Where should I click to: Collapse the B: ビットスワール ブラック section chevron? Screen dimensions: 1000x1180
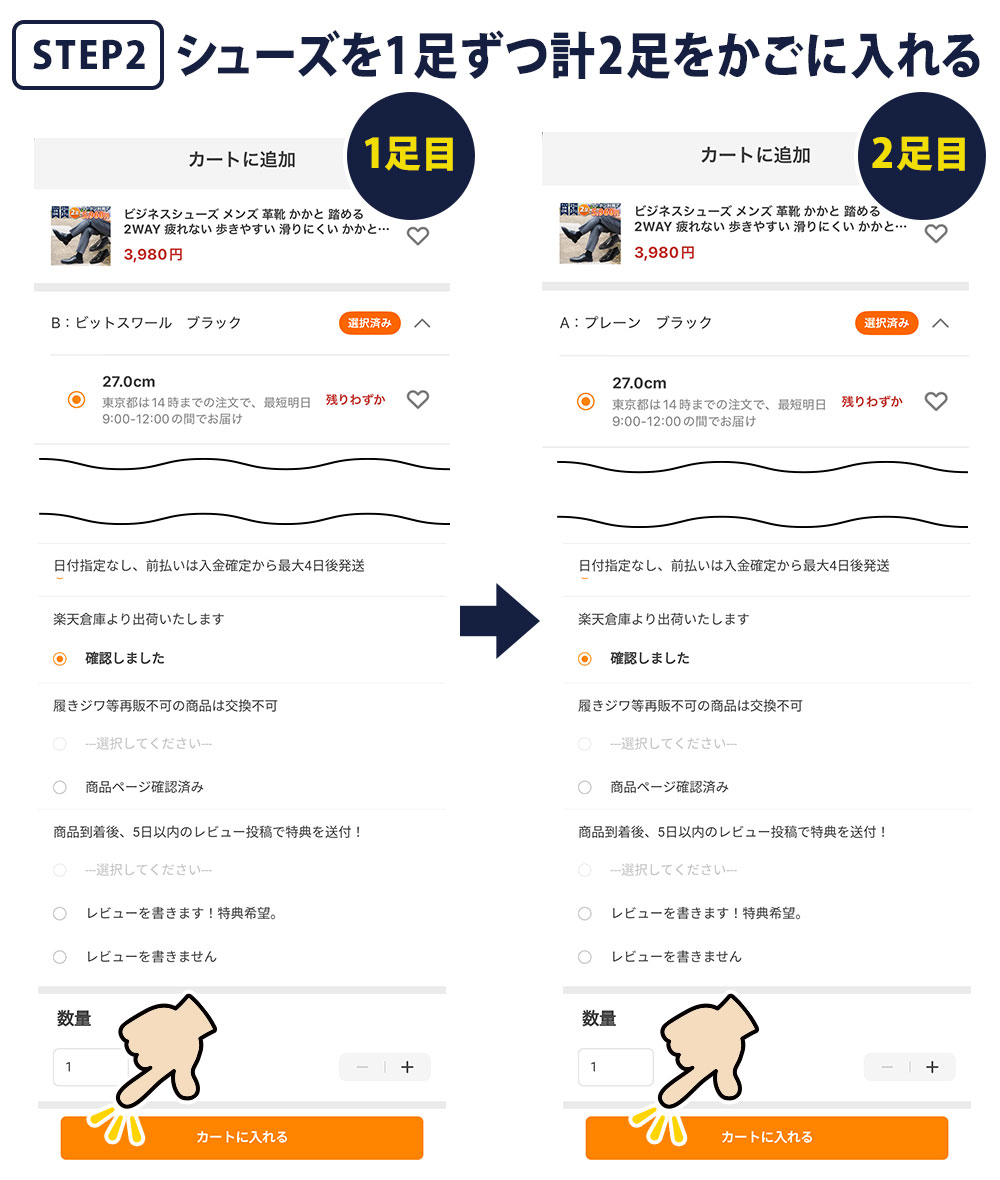[x=422, y=324]
